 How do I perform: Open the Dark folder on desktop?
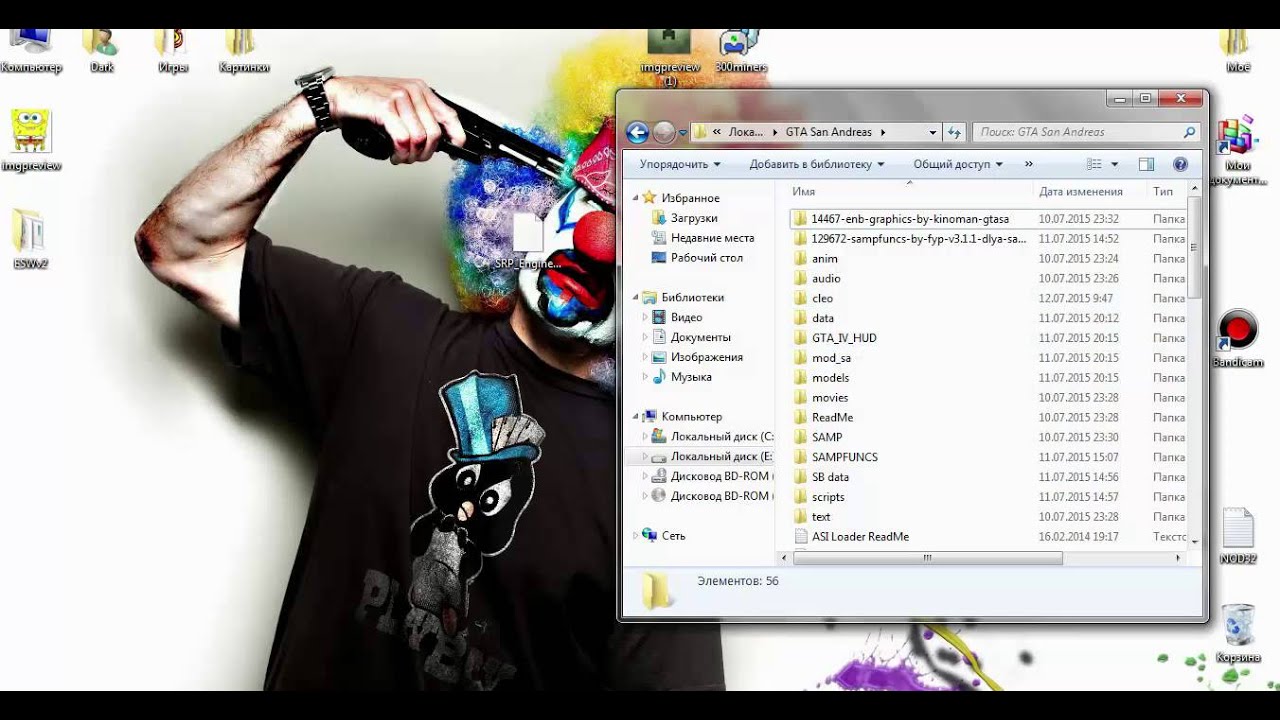[x=102, y=50]
